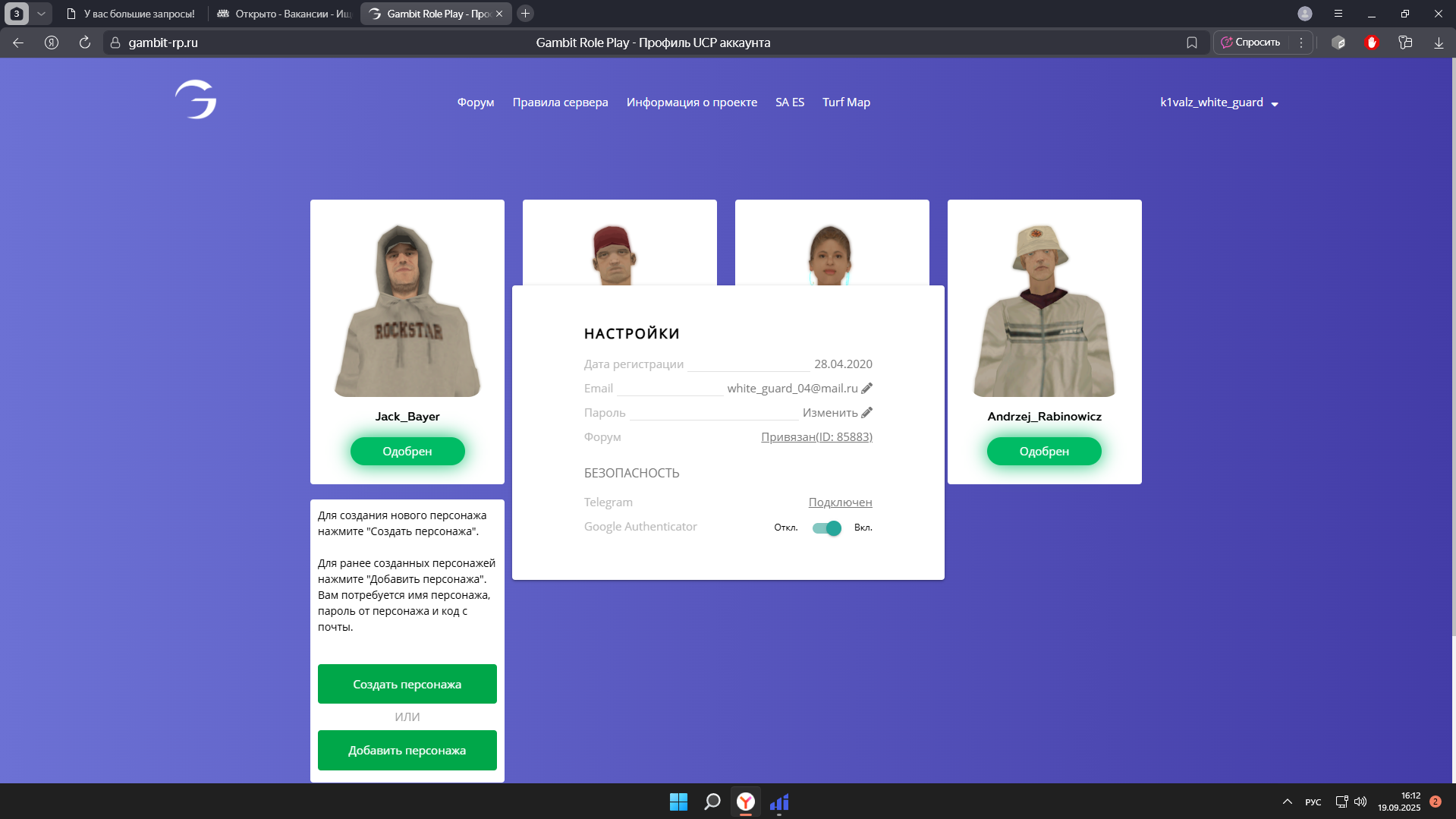
Task: Click the НАСТРОЙКИ heading
Action: pyautogui.click(x=631, y=333)
